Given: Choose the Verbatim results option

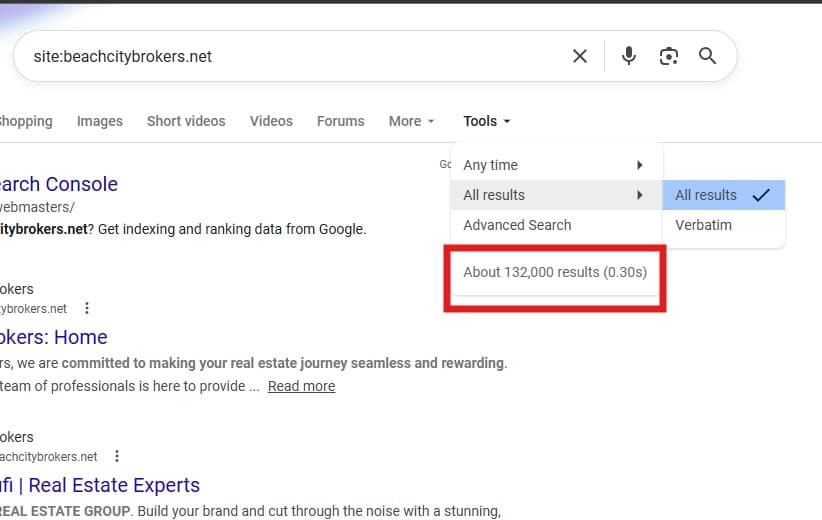Looking at the screenshot, I should tap(704, 225).
